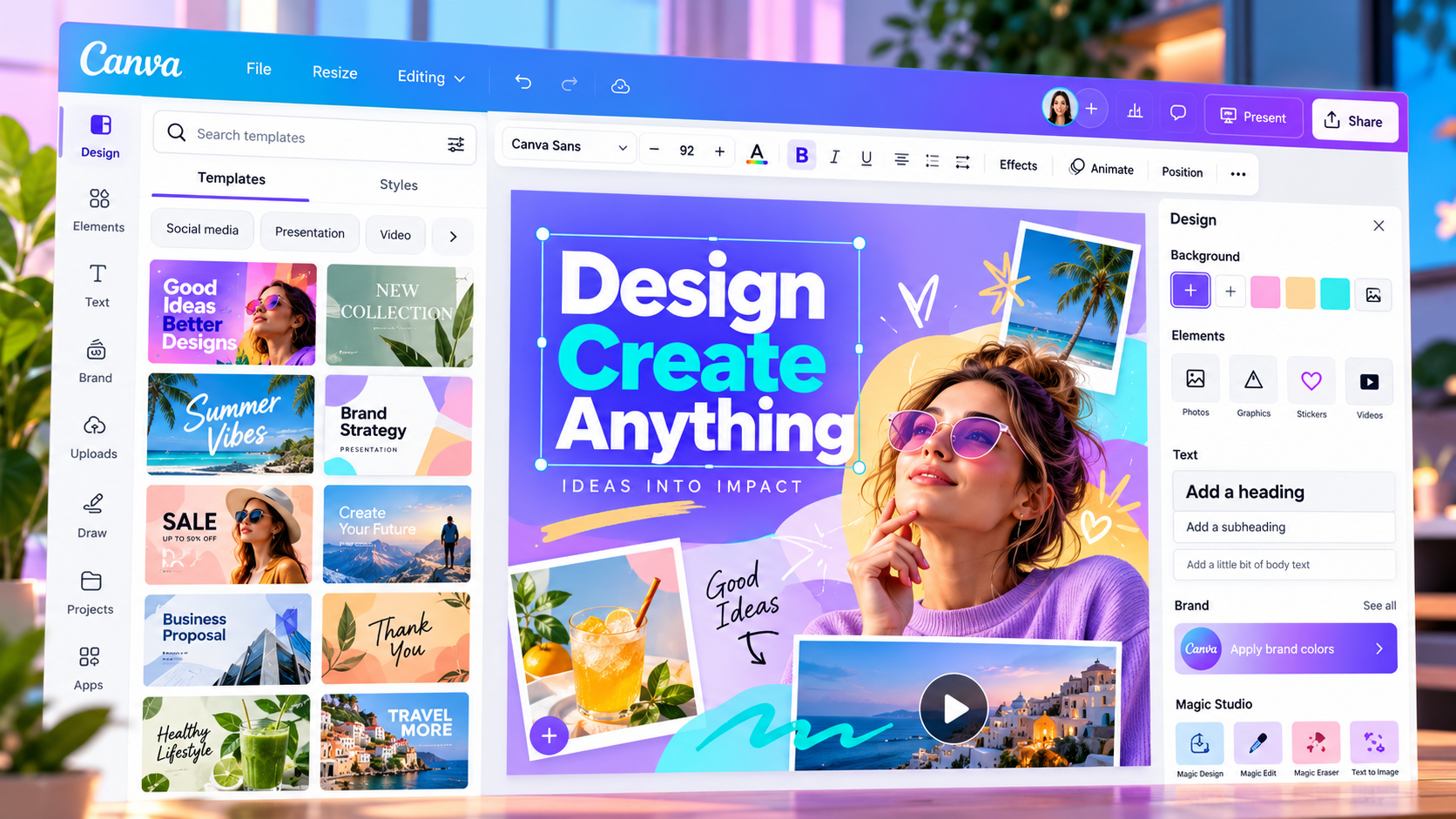Decrease font size with minus

click(654, 150)
